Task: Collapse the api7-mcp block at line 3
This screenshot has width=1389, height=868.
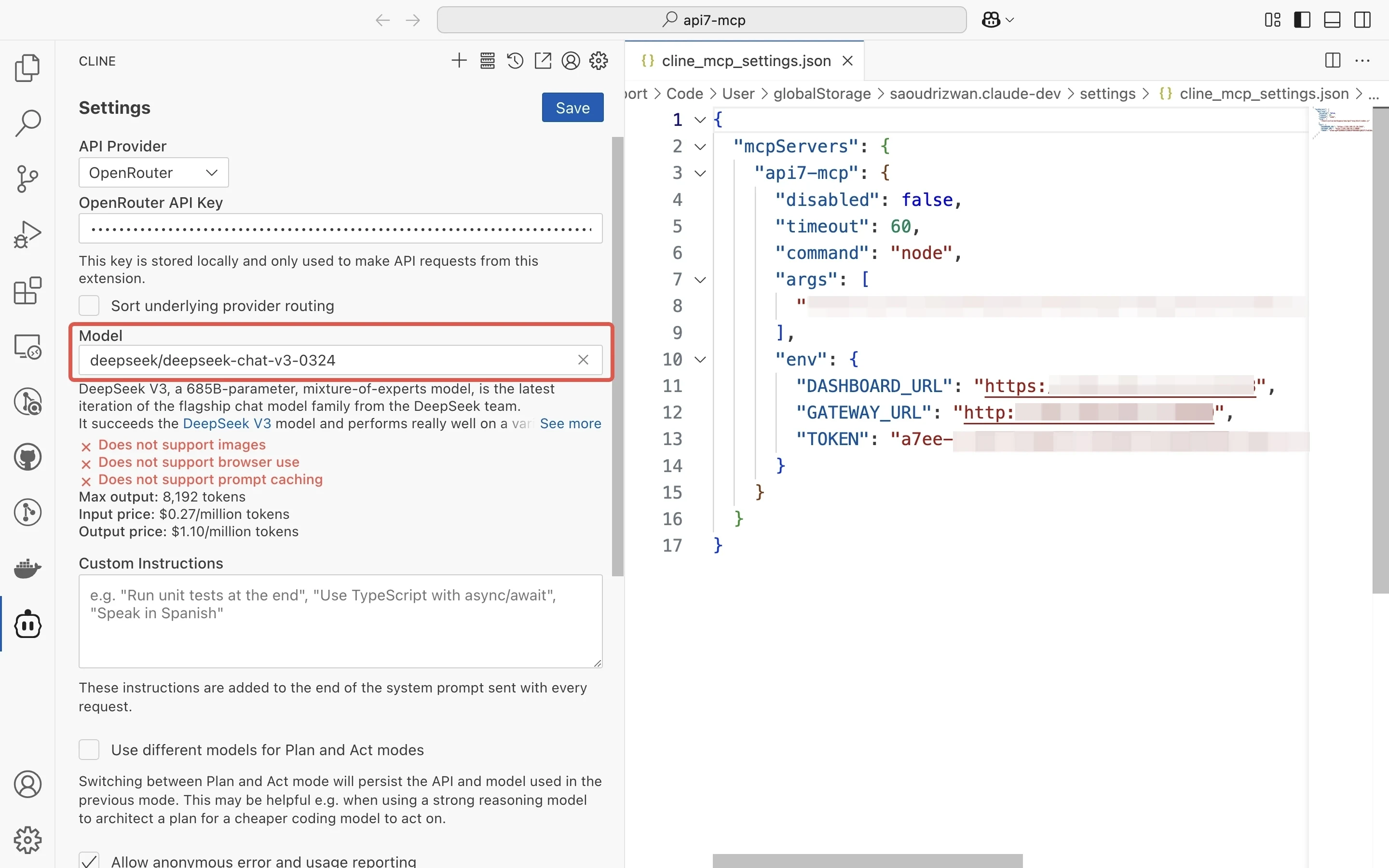Action: pyautogui.click(x=700, y=174)
